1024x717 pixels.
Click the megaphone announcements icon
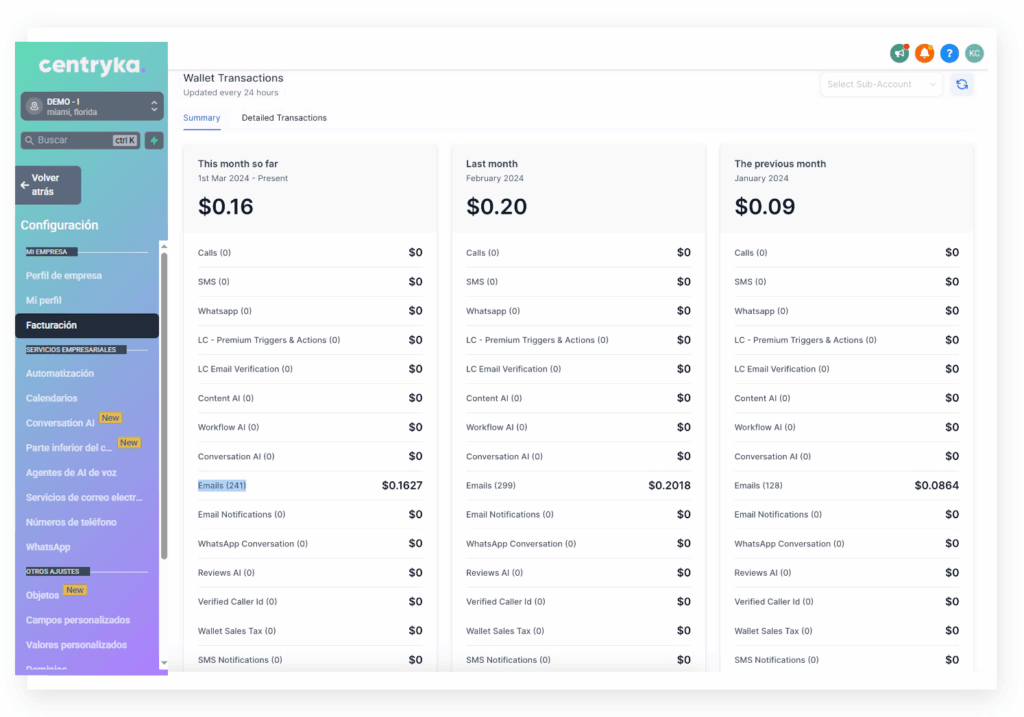899,53
